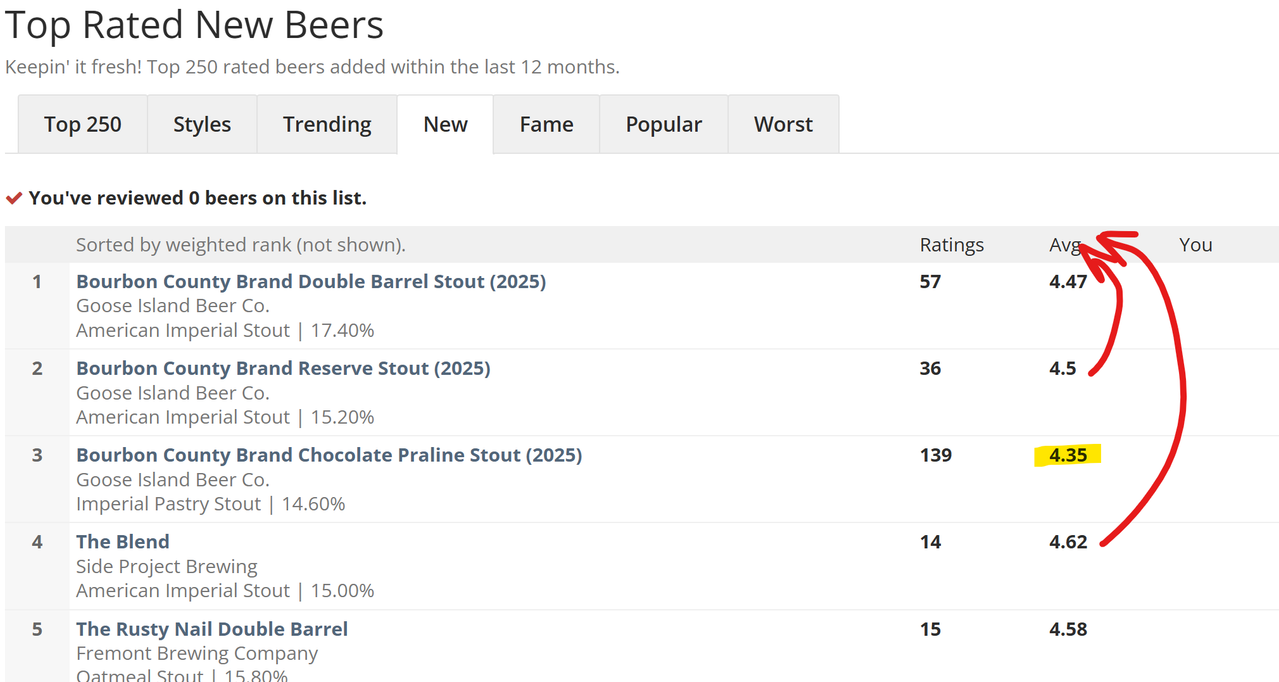
Task: Visit Fremont Brewing Company brewery page
Action: click(197, 653)
